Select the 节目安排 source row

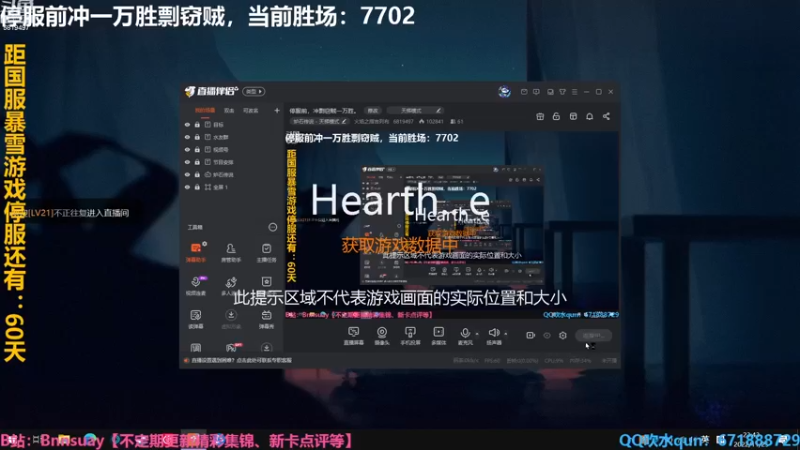(233, 162)
